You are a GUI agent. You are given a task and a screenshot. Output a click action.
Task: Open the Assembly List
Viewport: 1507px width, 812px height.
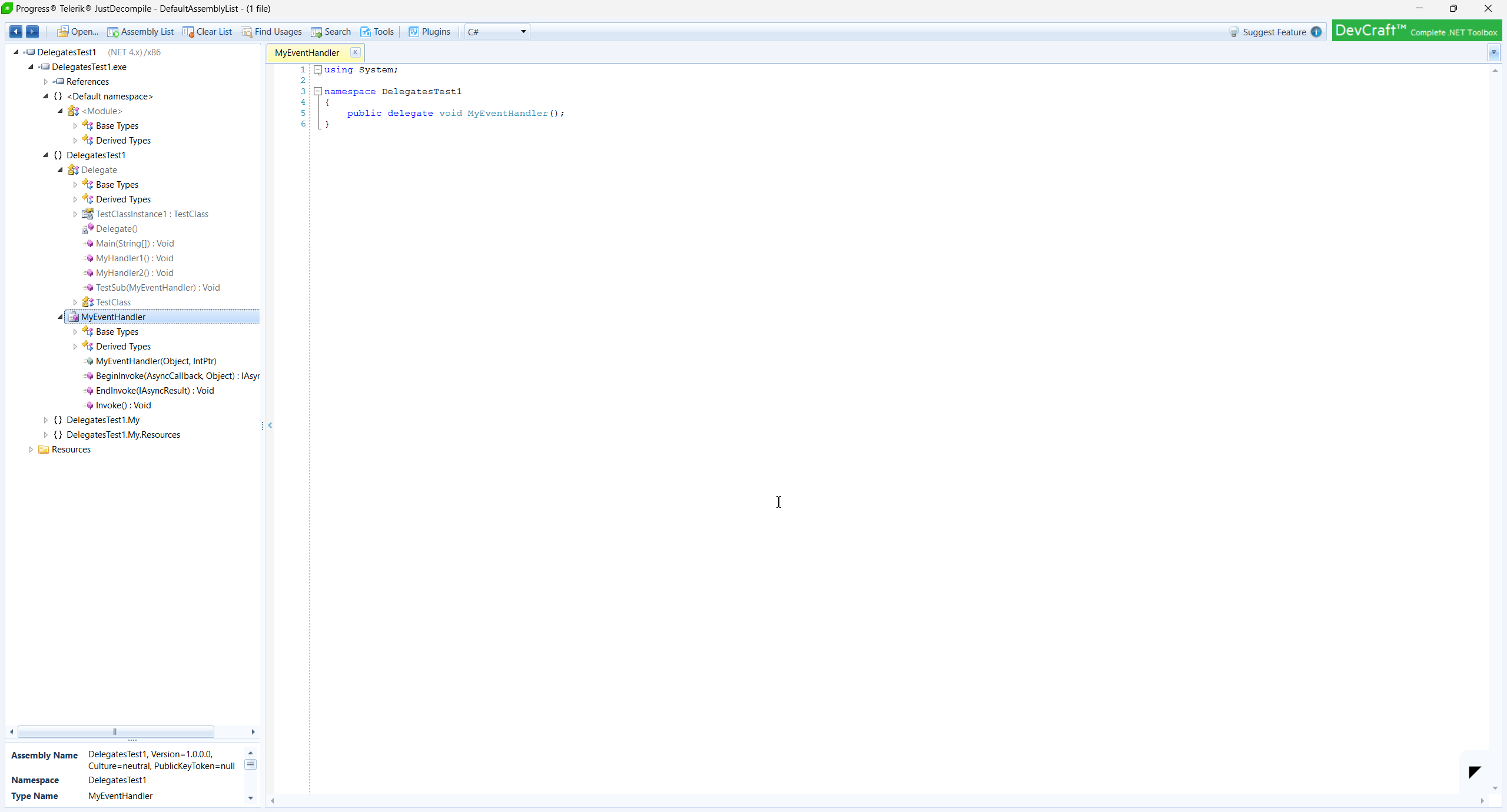(140, 32)
